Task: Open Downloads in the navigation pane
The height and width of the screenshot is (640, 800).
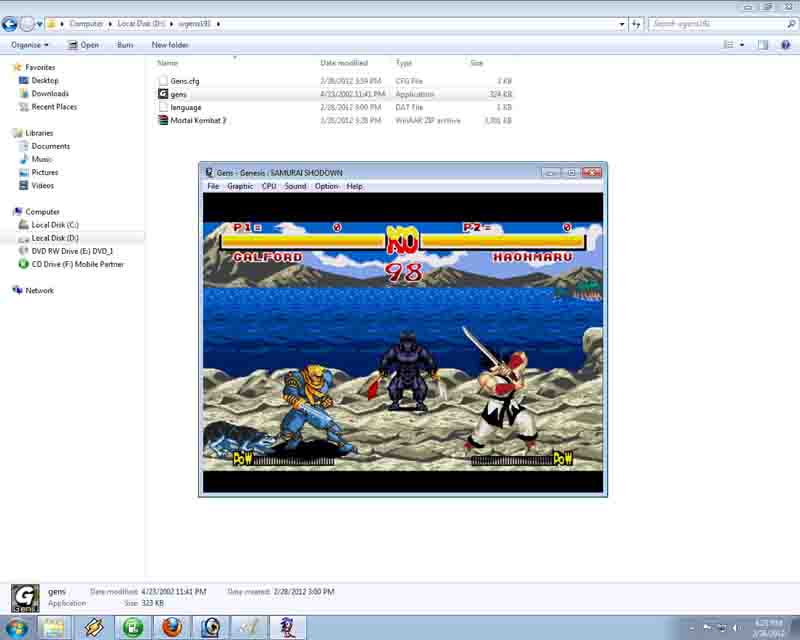Action: 50,93
